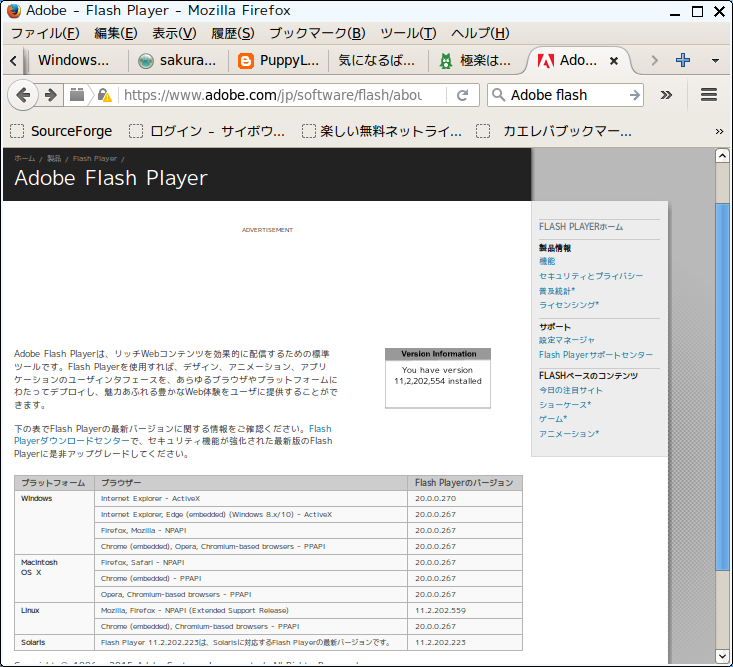The width and height of the screenshot is (733, 667).
Task: Select the active Ado... tab
Action: click(578, 60)
